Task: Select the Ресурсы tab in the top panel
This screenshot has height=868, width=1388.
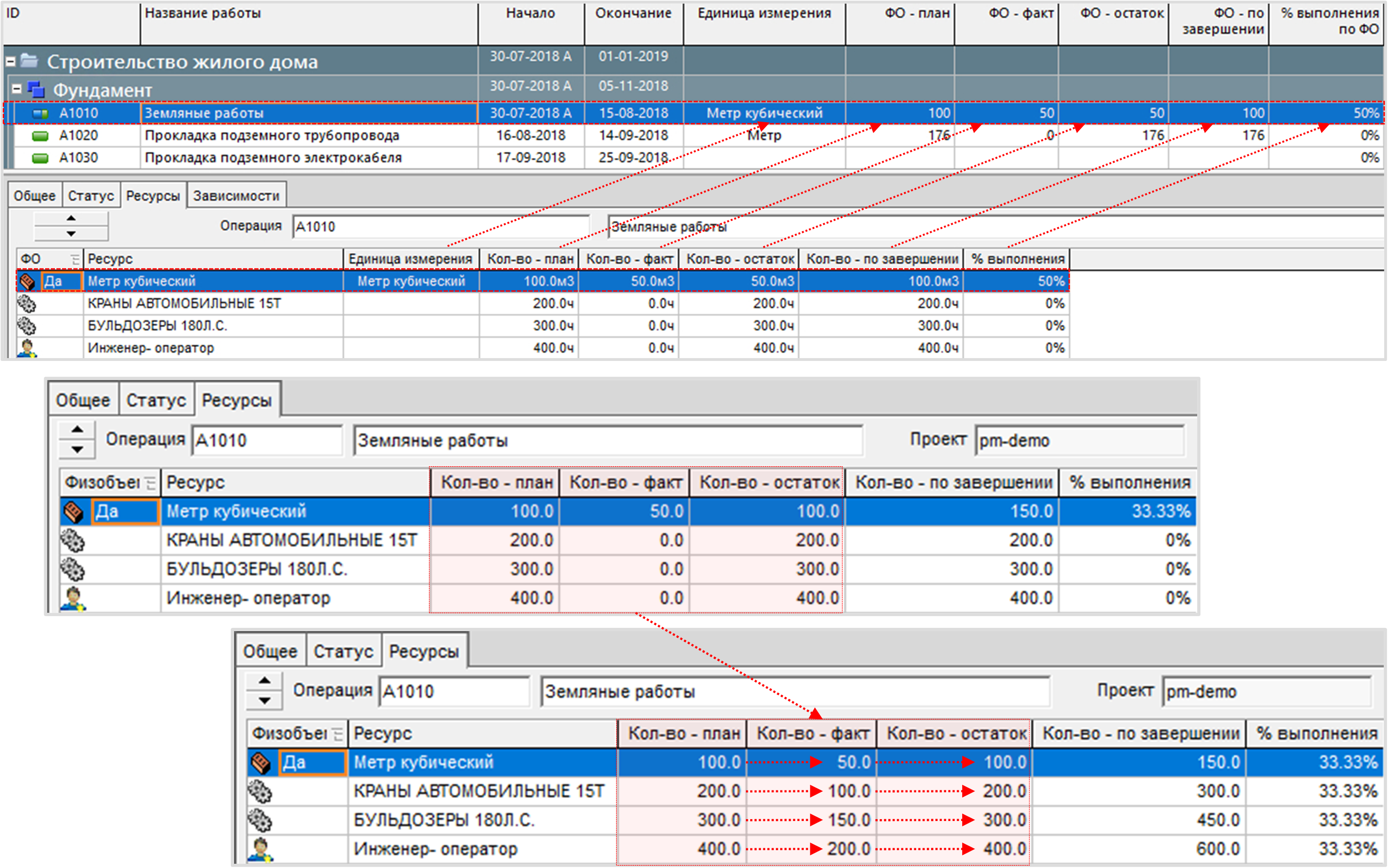Action: [153, 195]
